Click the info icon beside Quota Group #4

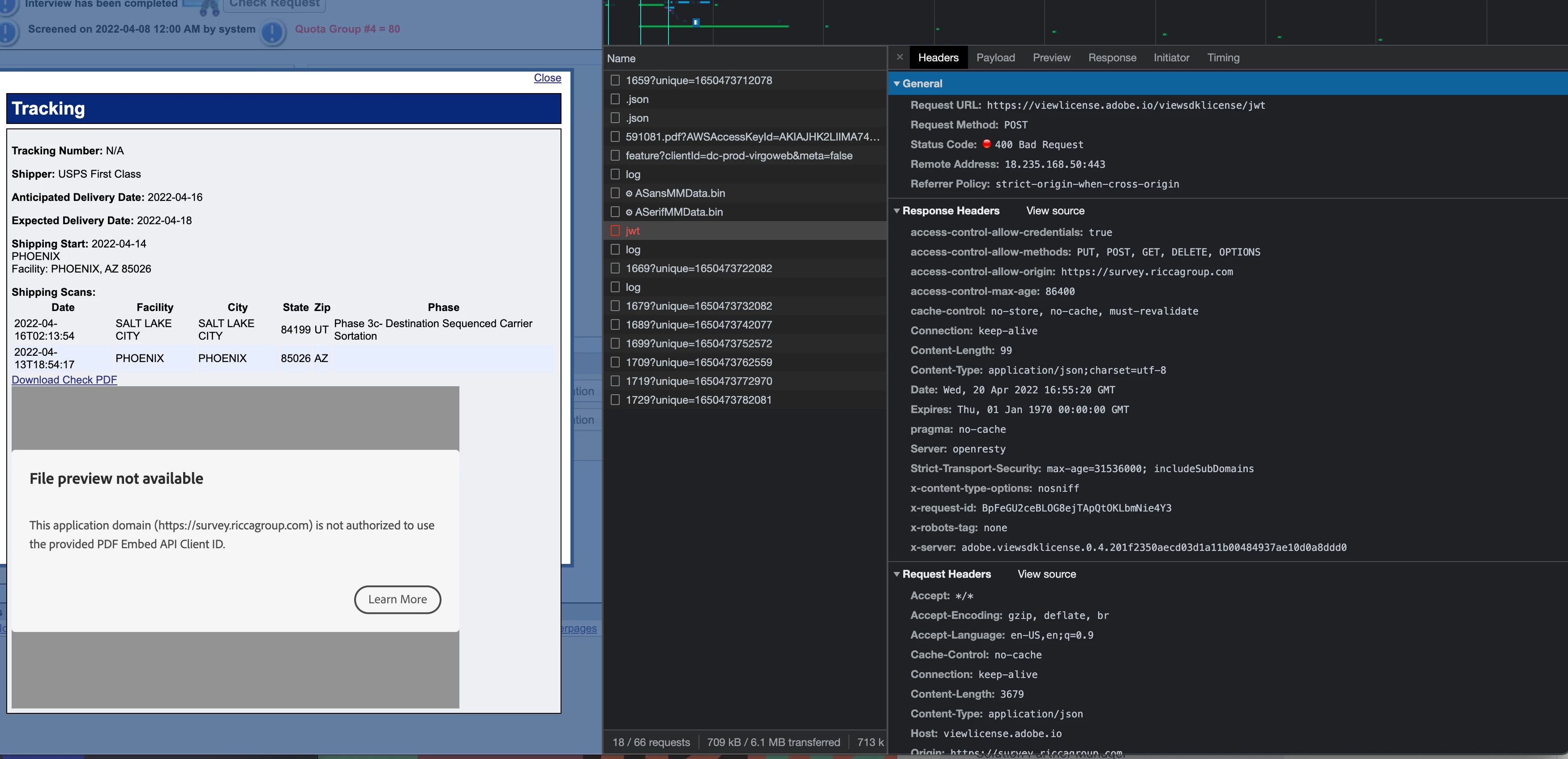[273, 32]
